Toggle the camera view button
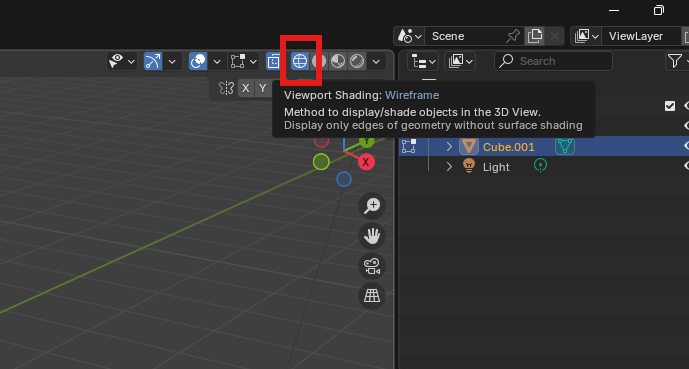Image resolution: width=689 pixels, height=369 pixels. (372, 266)
